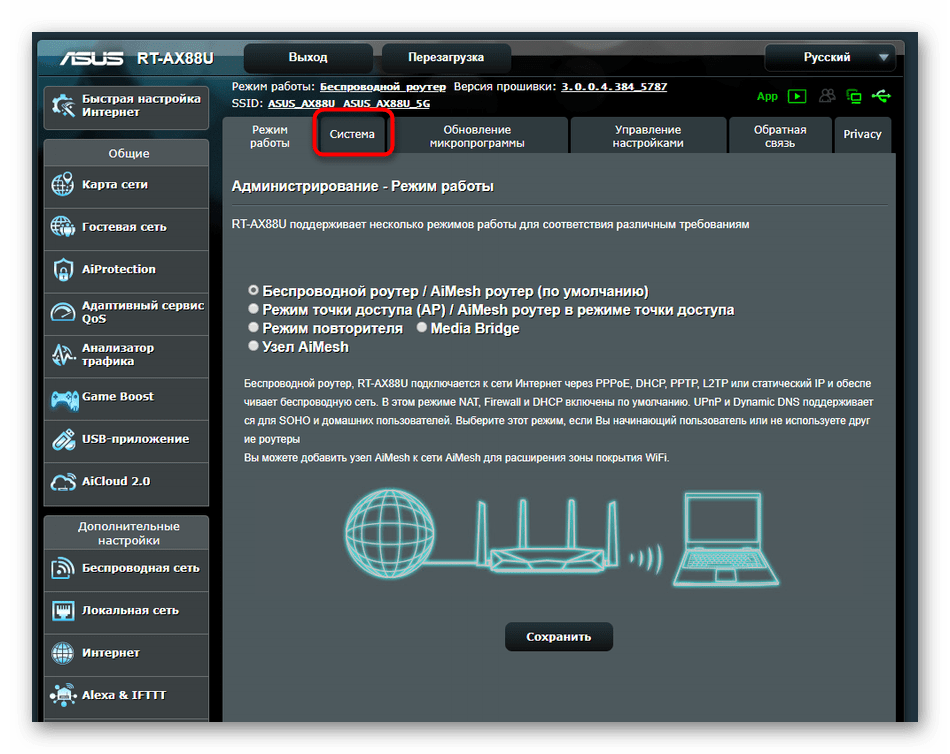The width and height of the screenshot is (950, 754).
Task: Open the Обновление микропрограммы tab
Action: click(x=477, y=136)
